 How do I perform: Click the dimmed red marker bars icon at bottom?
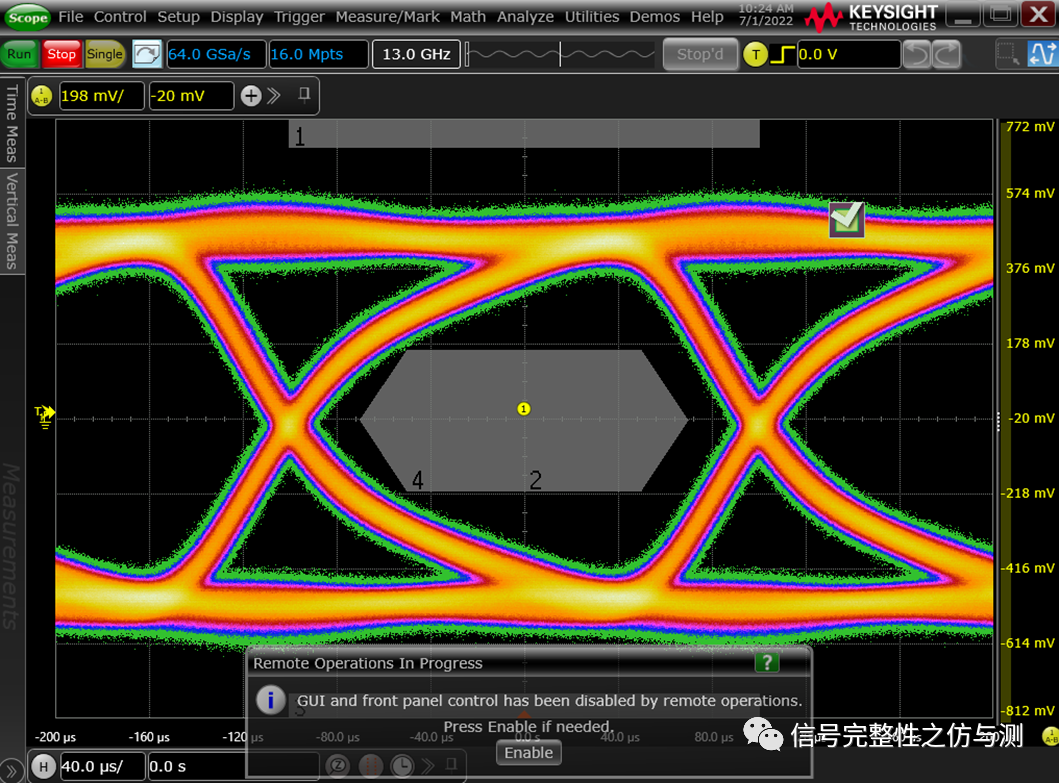tap(369, 766)
